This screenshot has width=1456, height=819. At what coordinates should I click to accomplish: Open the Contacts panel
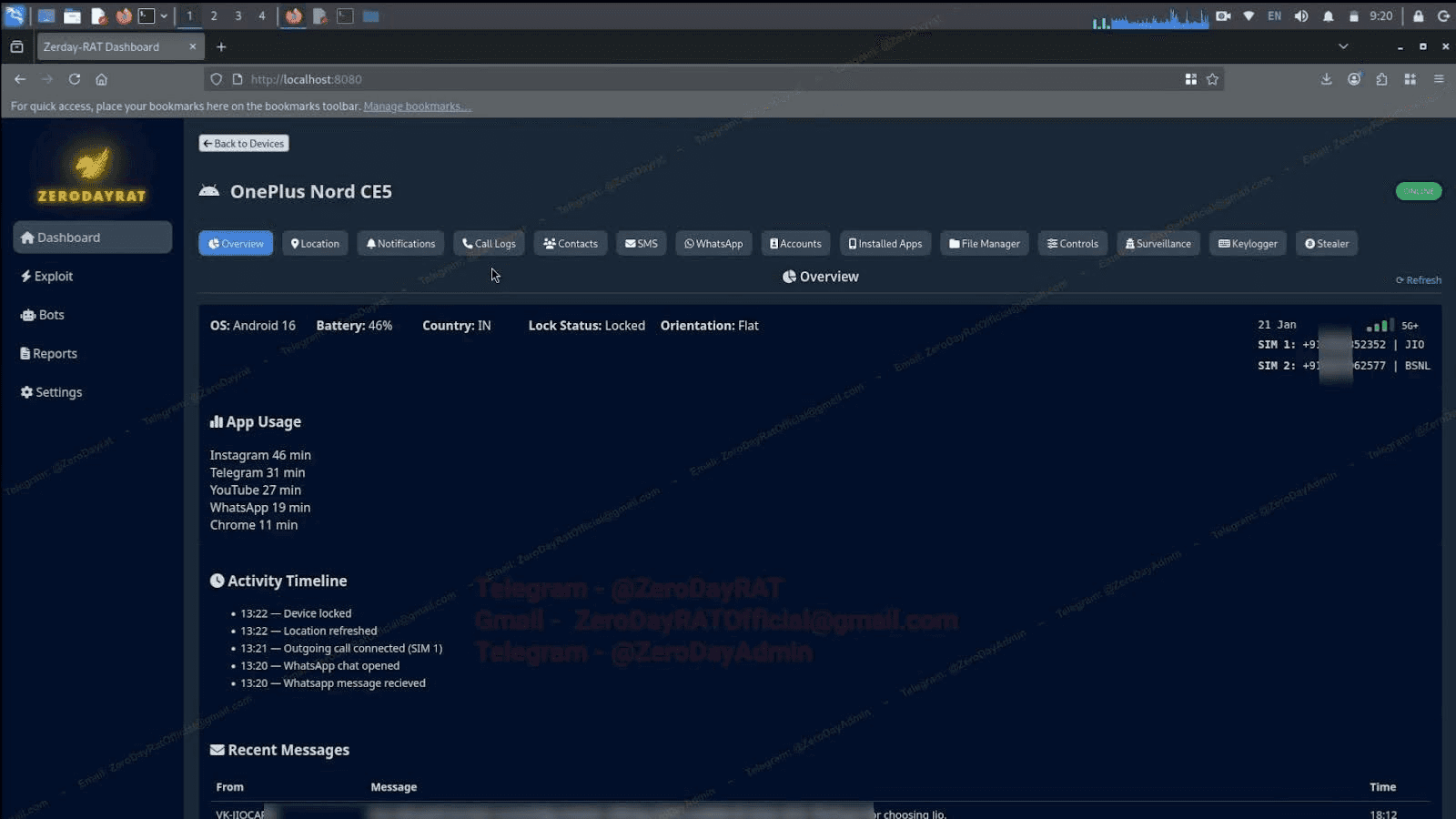(x=570, y=243)
